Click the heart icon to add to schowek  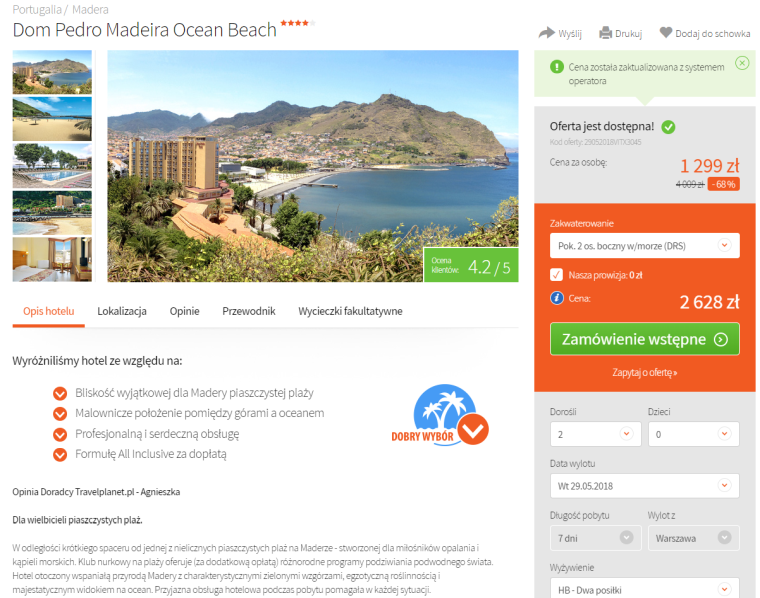[666, 32]
